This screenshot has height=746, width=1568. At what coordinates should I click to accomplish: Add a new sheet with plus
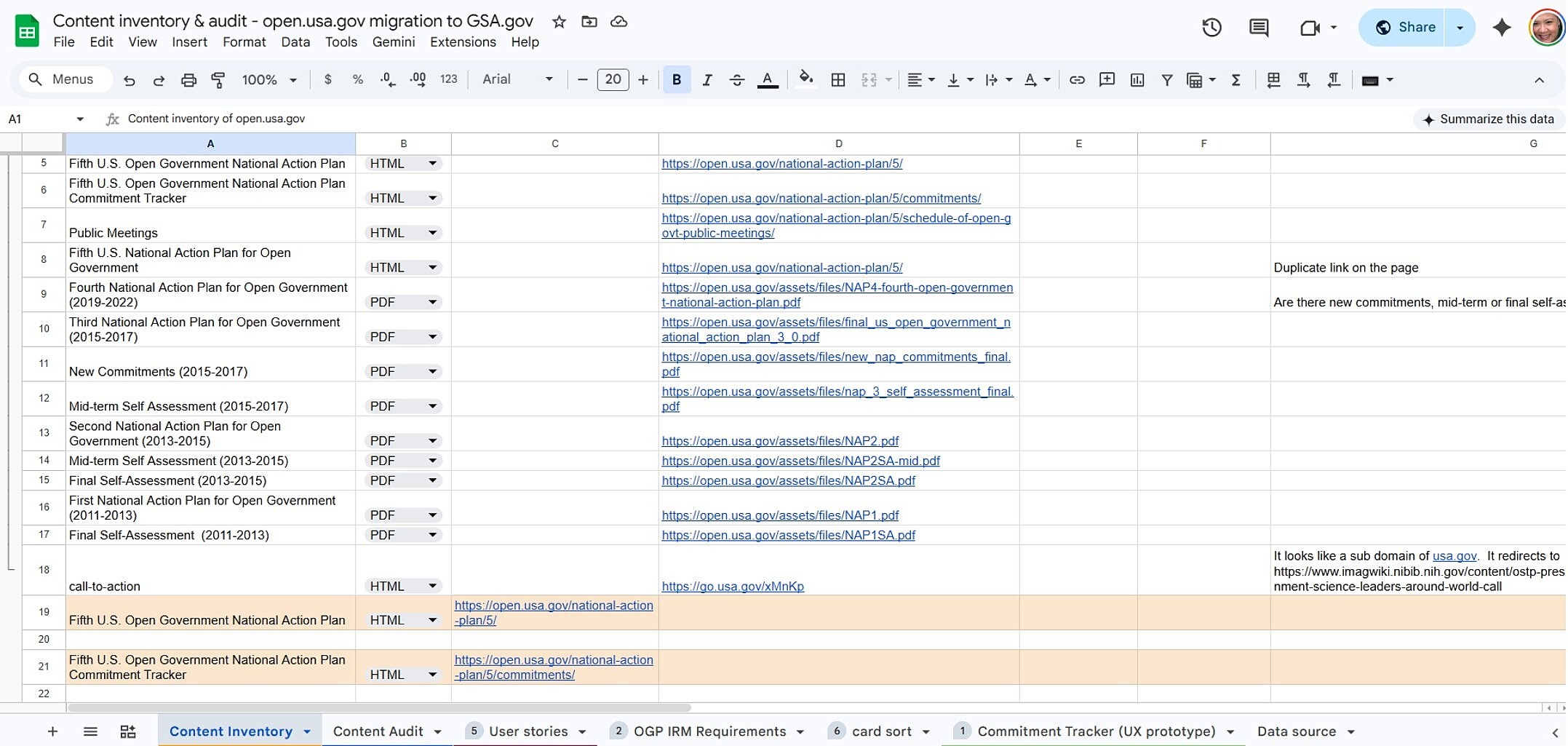(52, 731)
